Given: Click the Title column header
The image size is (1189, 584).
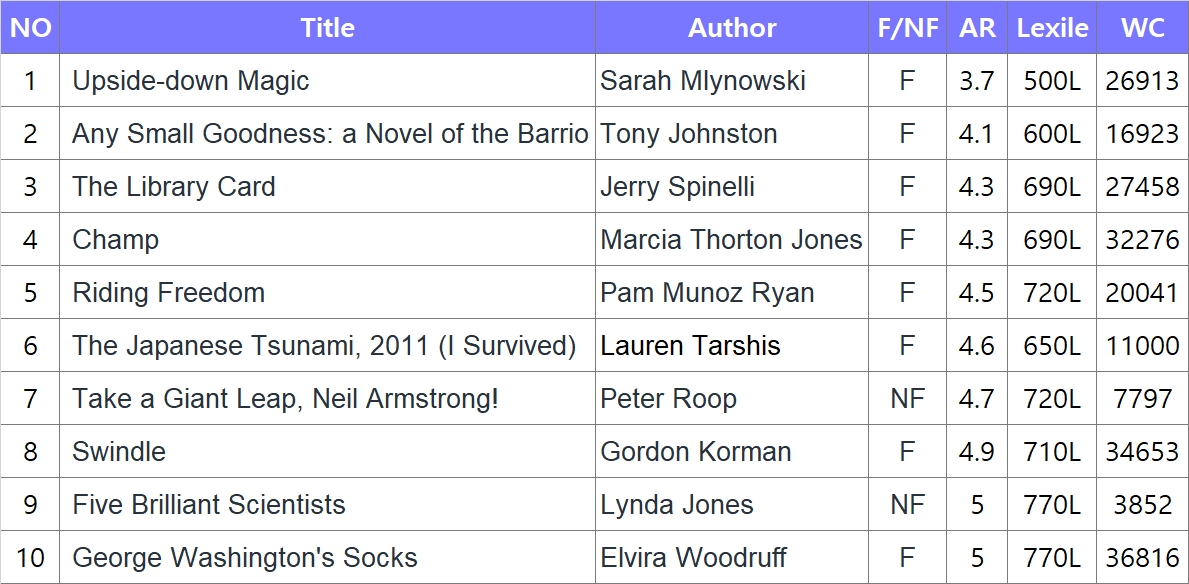Looking at the screenshot, I should tap(327, 28).
